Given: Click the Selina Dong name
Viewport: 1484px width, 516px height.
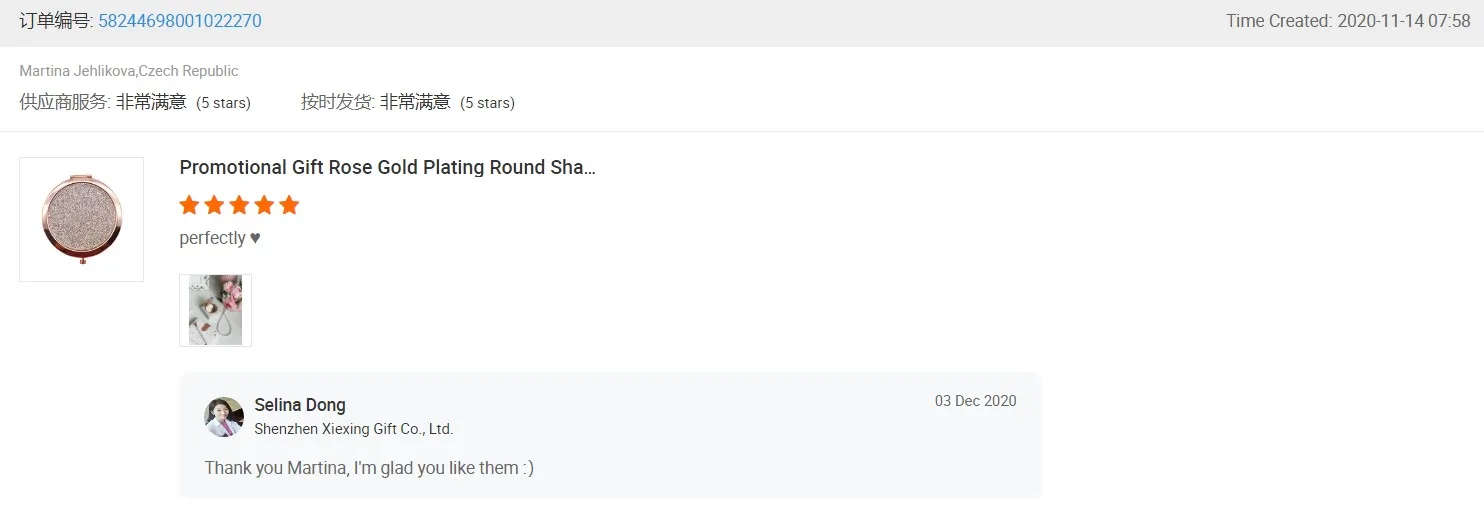Looking at the screenshot, I should 300,405.
